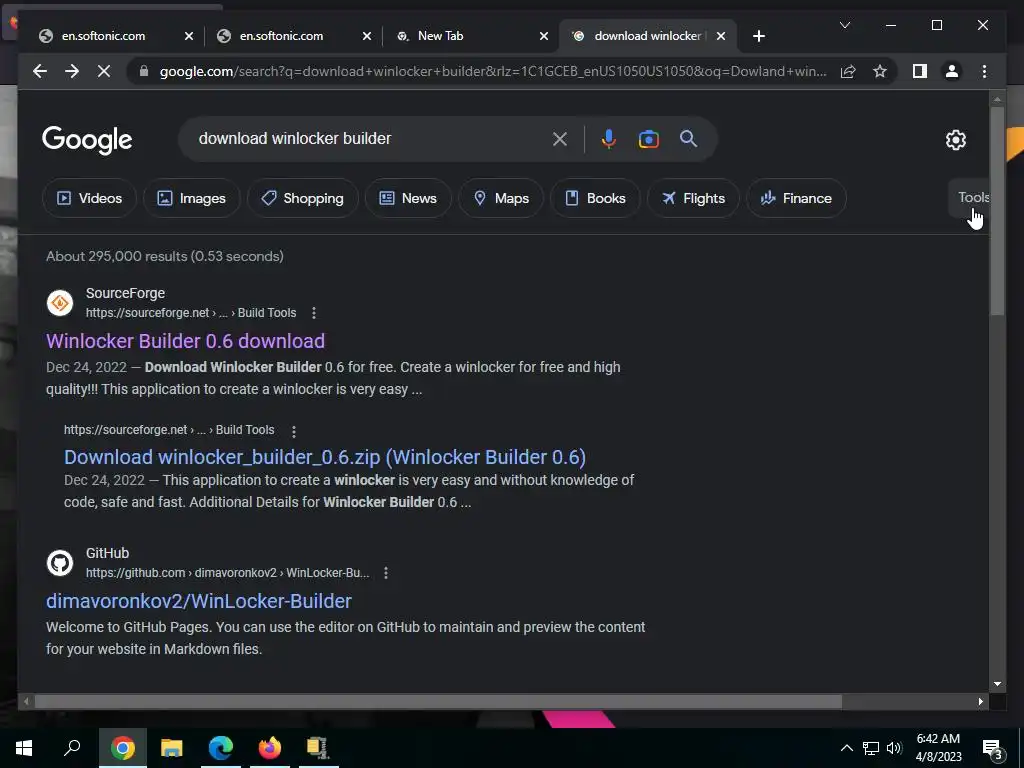Viewport: 1024px width, 768px height.
Task: Filter results by News
Action: (x=408, y=198)
